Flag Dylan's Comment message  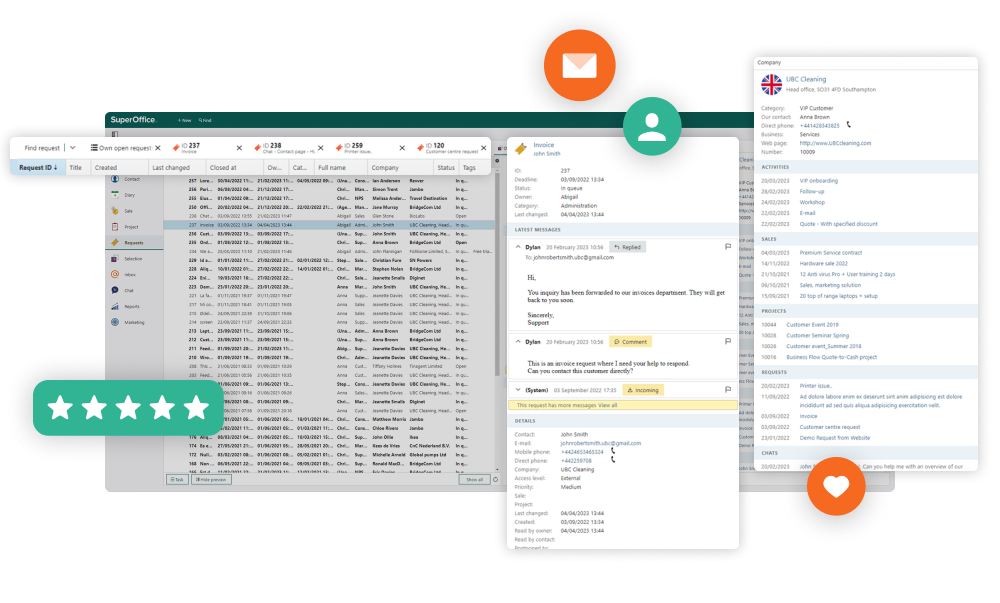pyautogui.click(x=727, y=342)
